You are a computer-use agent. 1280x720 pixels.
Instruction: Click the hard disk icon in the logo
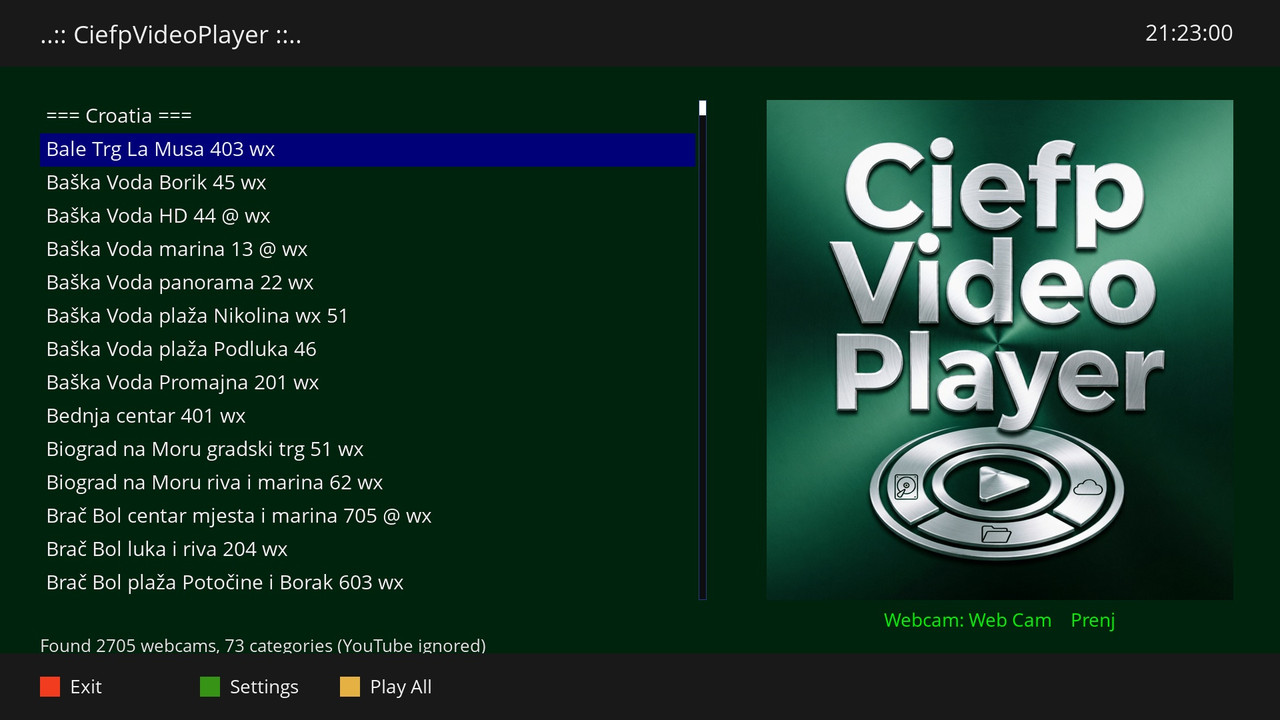tap(907, 488)
